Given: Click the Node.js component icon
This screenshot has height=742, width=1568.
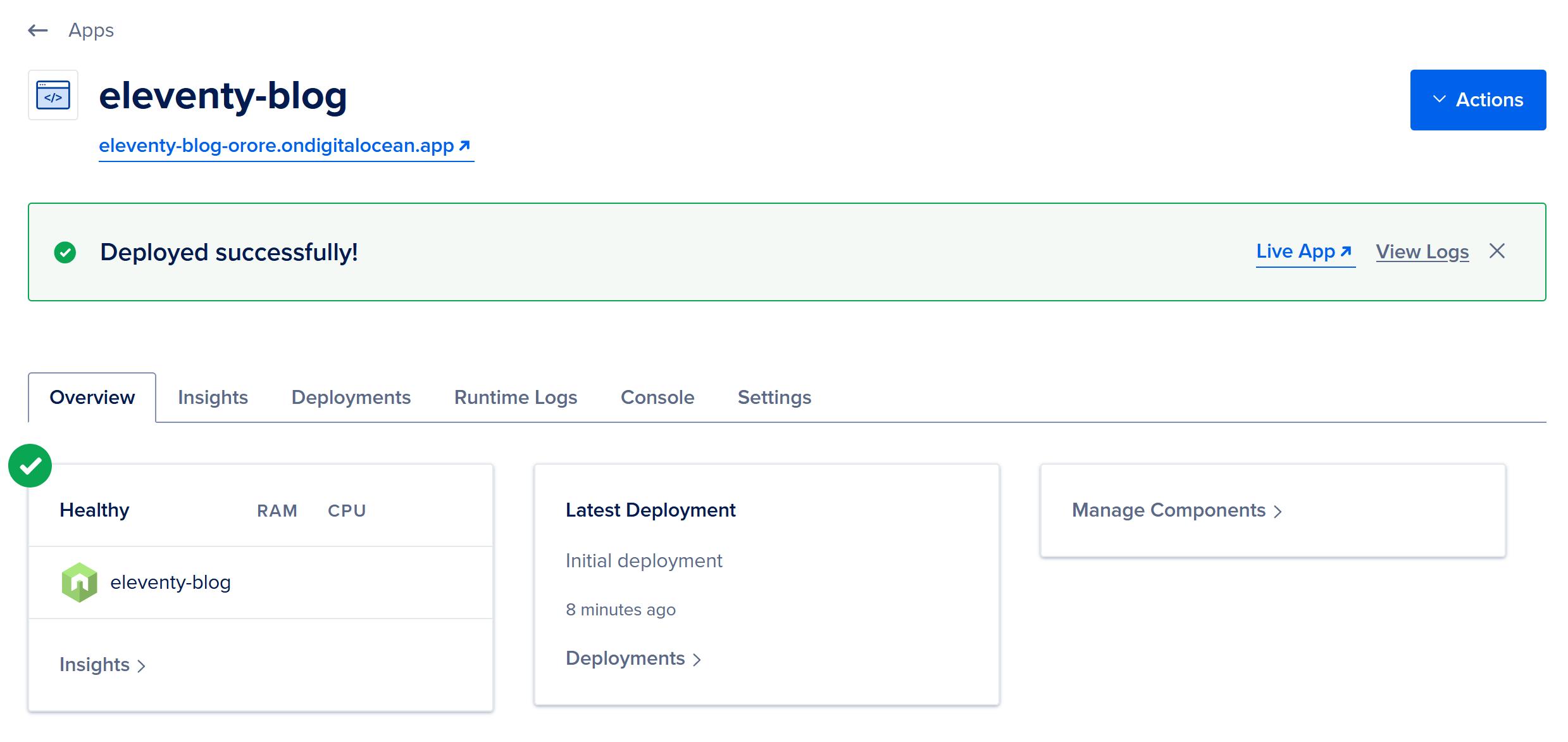Looking at the screenshot, I should 79,582.
